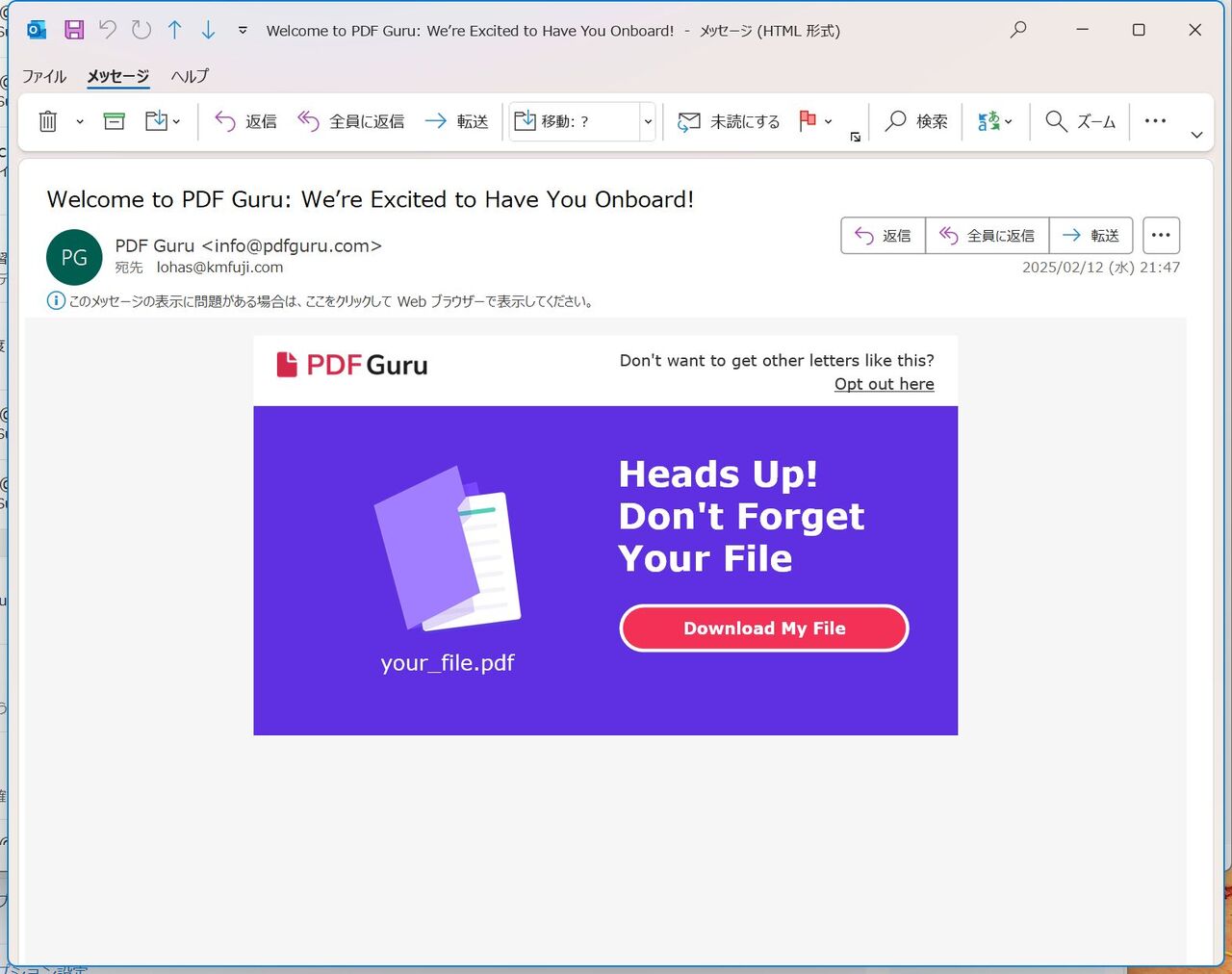Delete the message with the trash icon
The image size is (1232, 974).
[48, 121]
